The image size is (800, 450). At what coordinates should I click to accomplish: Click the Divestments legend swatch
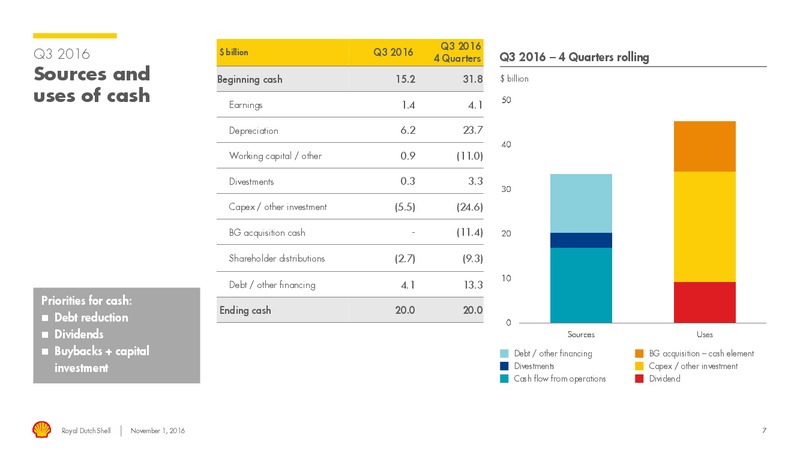pyautogui.click(x=504, y=366)
